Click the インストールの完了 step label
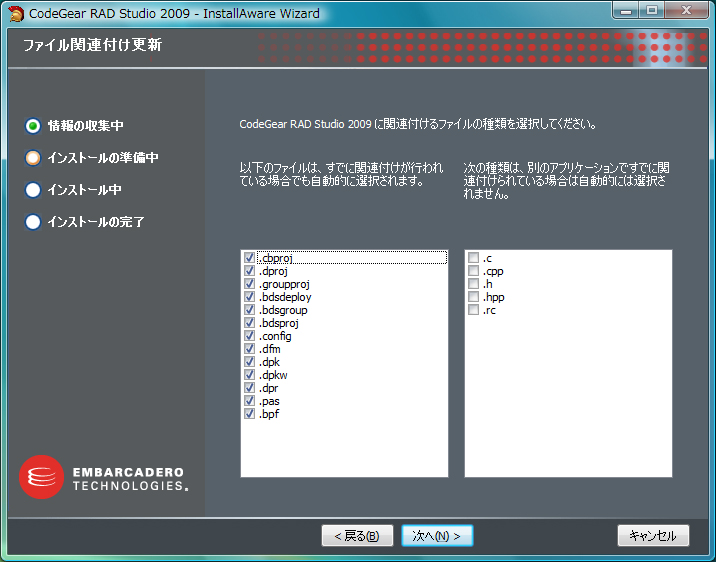The width and height of the screenshot is (716, 562). click(96, 222)
